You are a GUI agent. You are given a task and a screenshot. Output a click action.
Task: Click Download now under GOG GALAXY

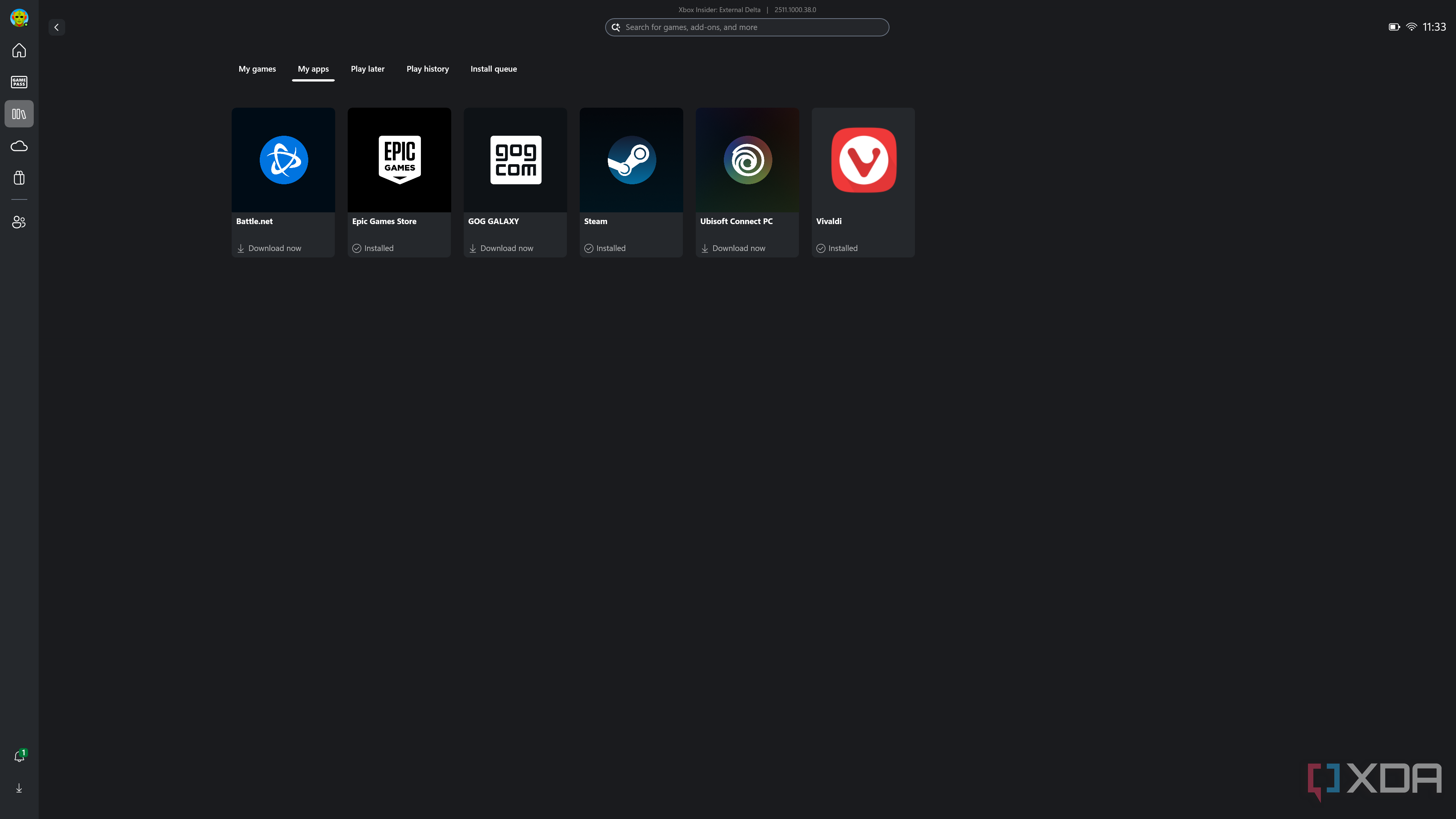507,248
